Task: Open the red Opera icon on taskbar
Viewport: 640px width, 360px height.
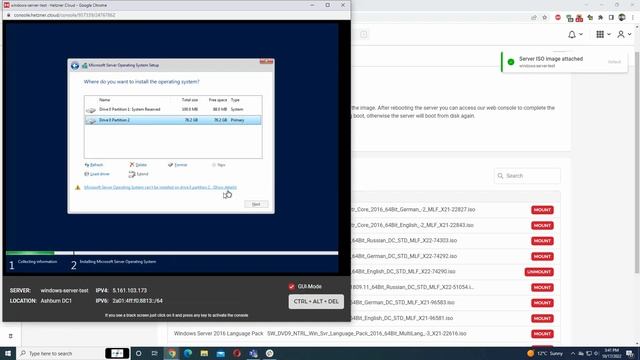Action: (x=237, y=353)
